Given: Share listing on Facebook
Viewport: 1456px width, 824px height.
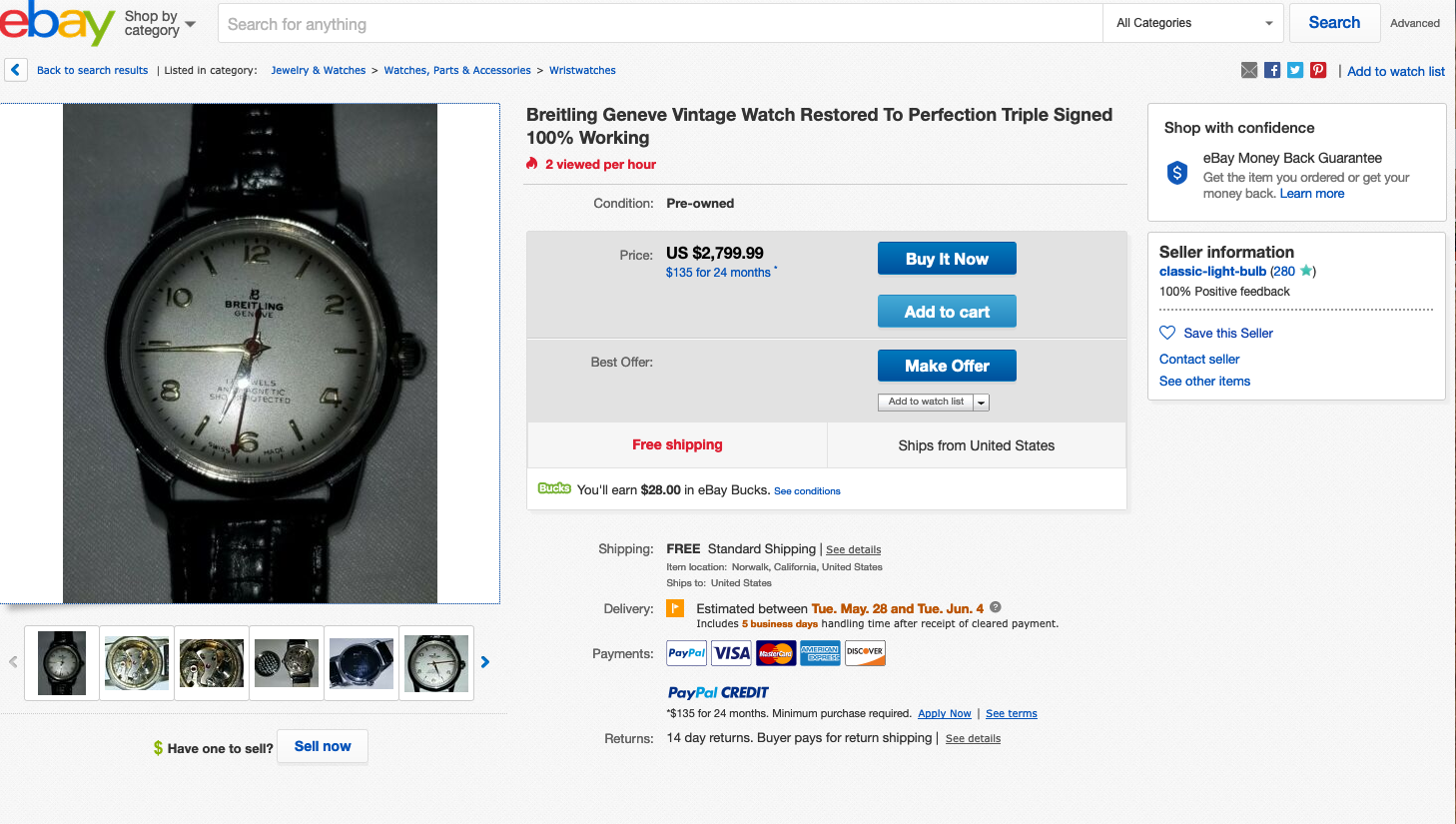Looking at the screenshot, I should pyautogui.click(x=1272, y=70).
